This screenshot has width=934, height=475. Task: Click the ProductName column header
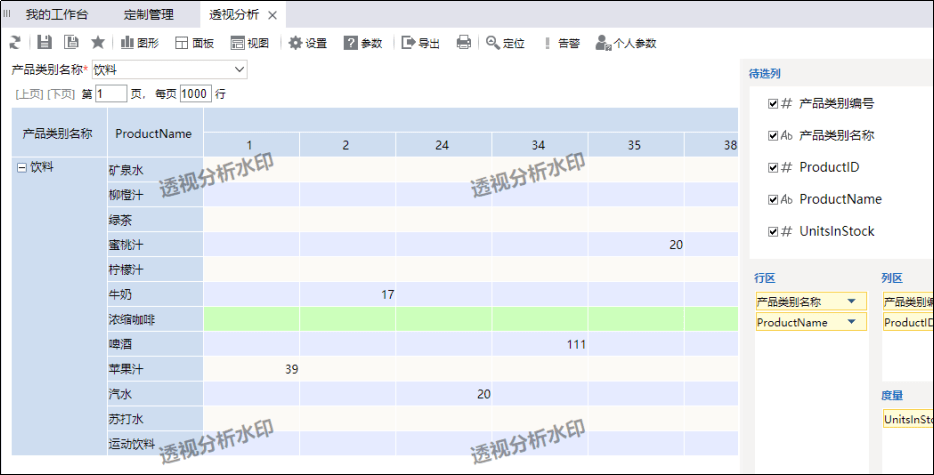(154, 134)
